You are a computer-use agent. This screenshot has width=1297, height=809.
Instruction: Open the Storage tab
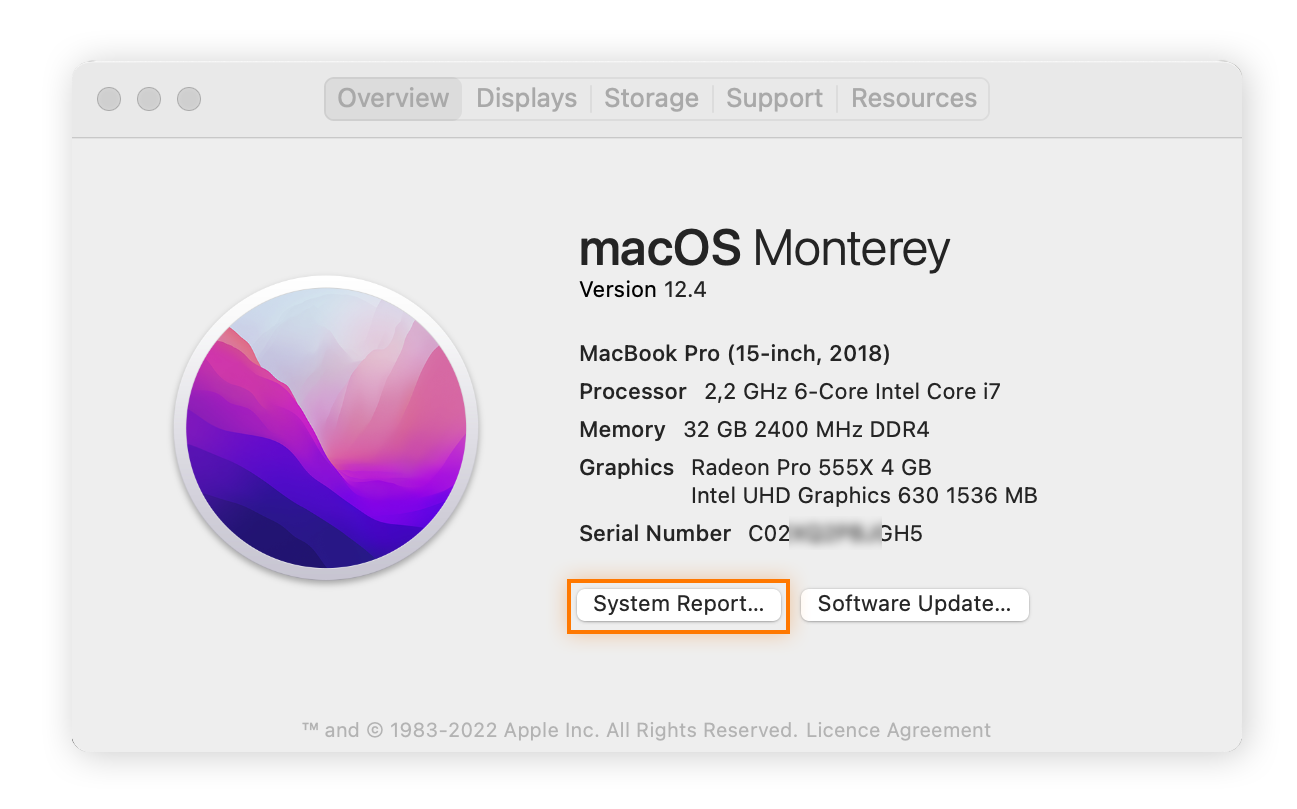pos(651,98)
